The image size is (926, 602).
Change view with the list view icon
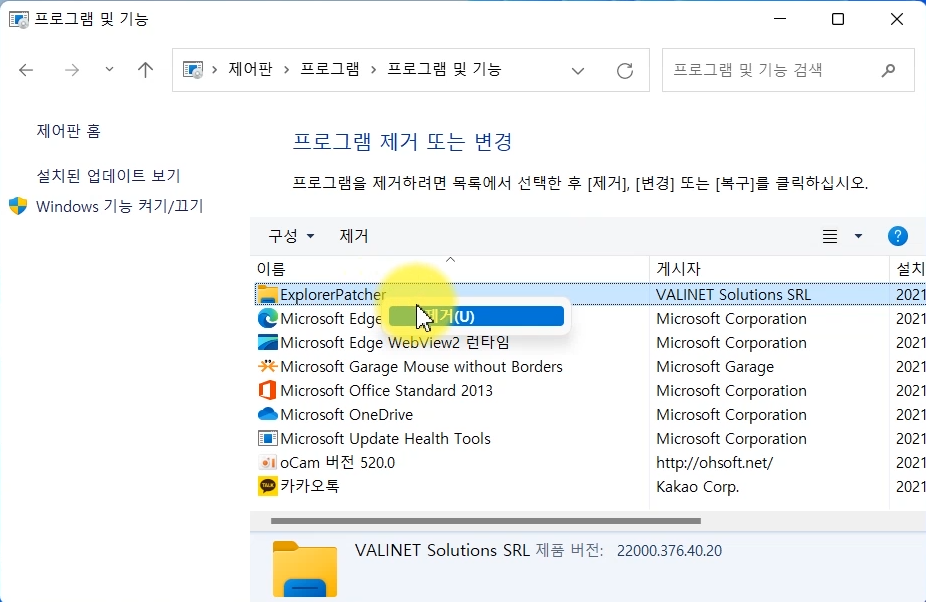[830, 236]
